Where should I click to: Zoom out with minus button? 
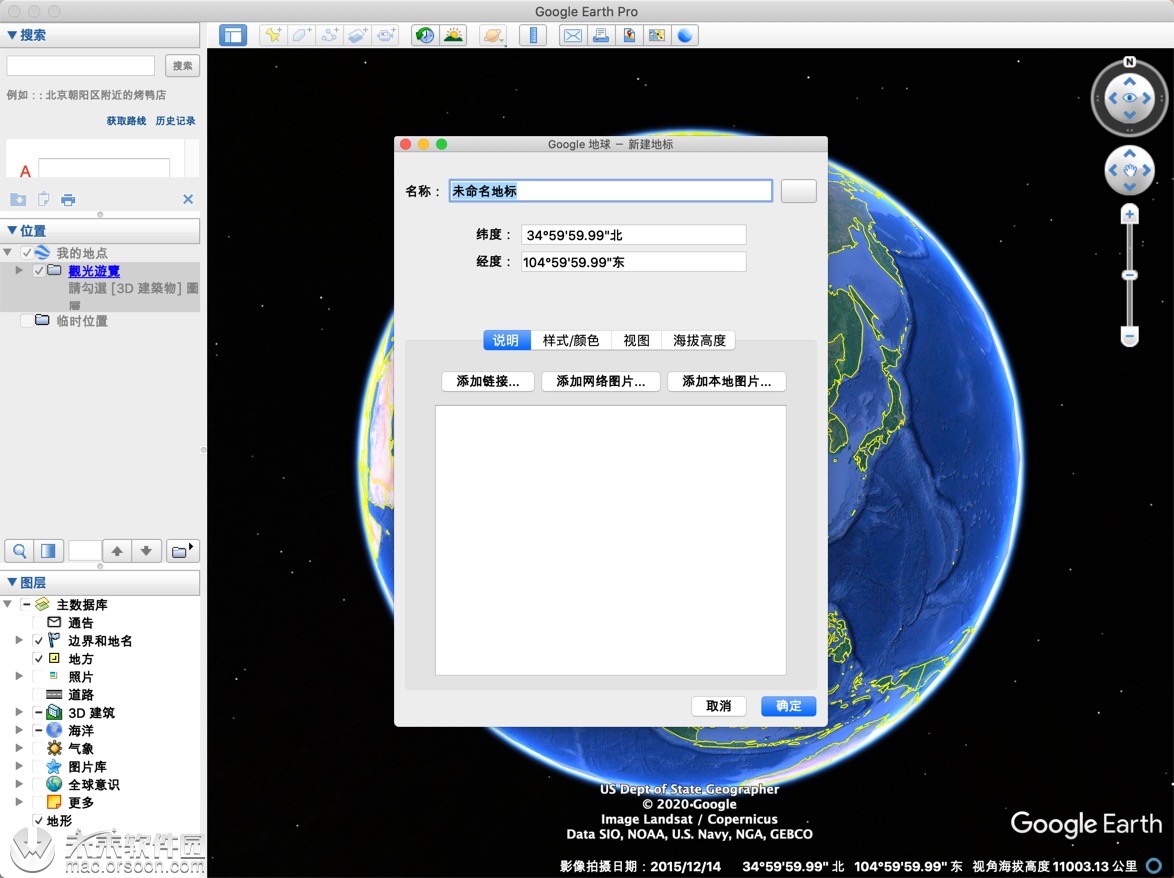point(1129,335)
